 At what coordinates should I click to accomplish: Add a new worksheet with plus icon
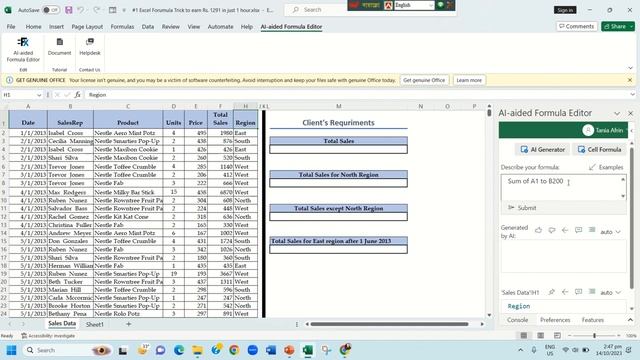[129, 324]
